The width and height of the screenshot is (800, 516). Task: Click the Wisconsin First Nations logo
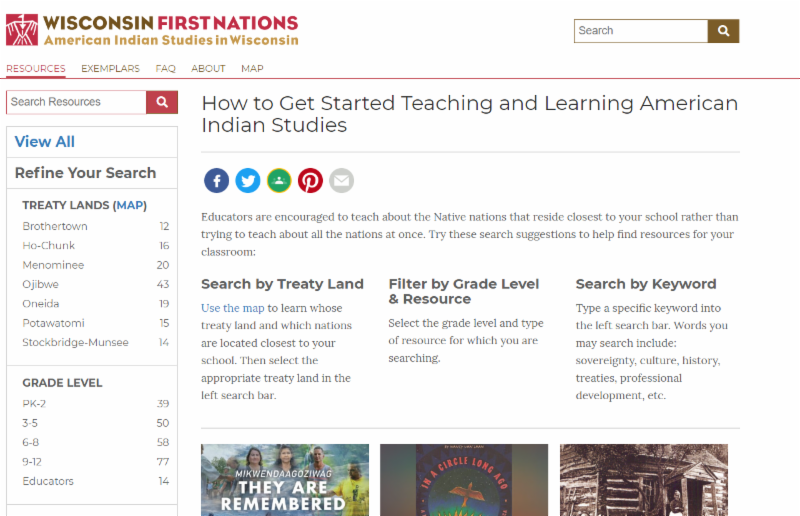pos(152,30)
